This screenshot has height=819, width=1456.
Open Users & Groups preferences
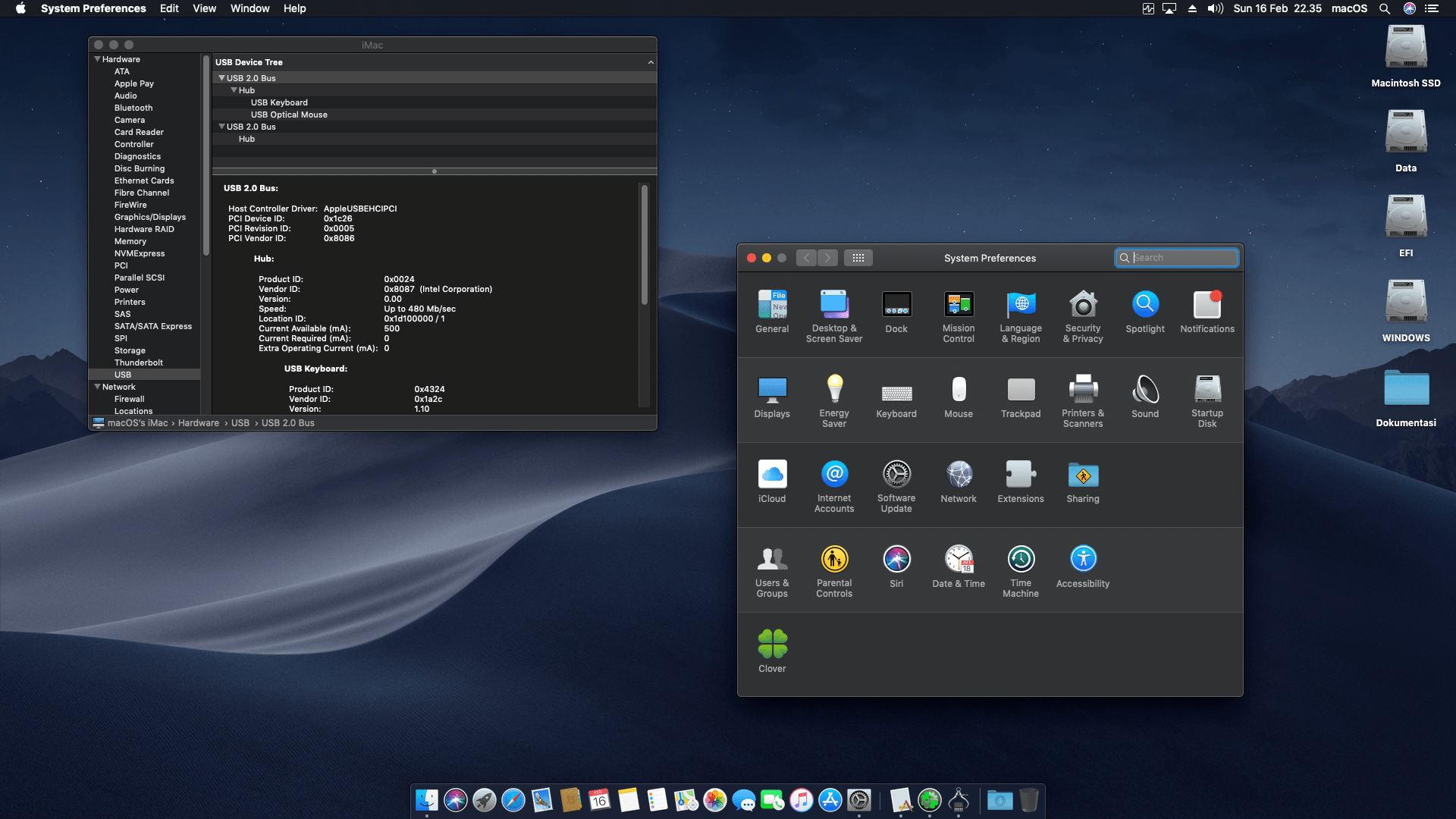[x=772, y=571]
